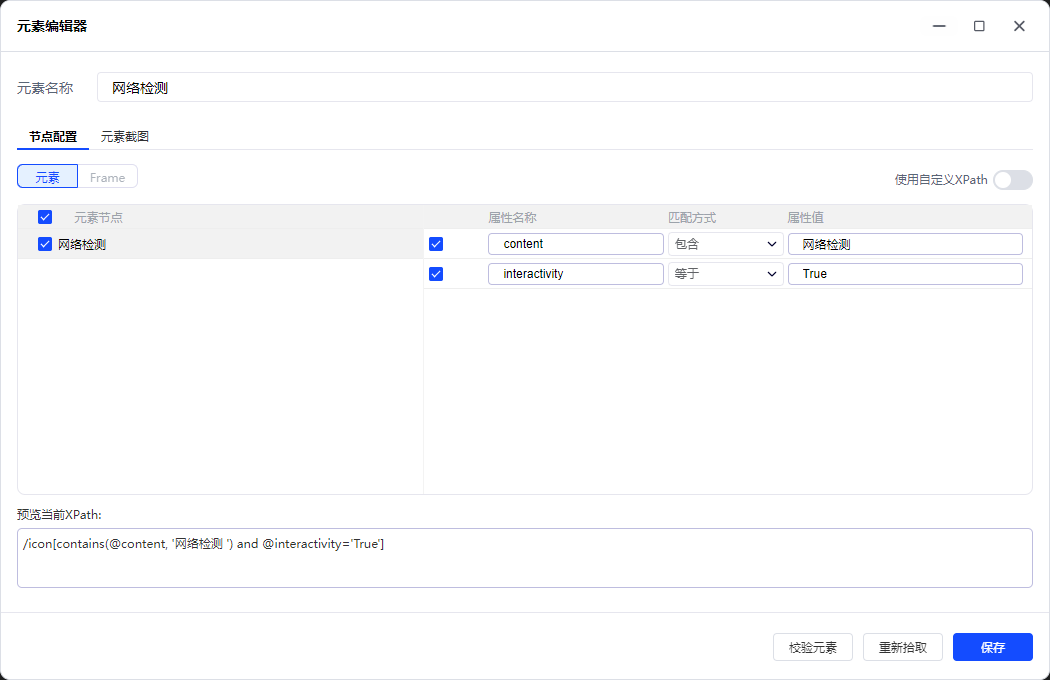Uncheck the content attribute checkbox
Image resolution: width=1050 pixels, height=680 pixels.
point(436,244)
